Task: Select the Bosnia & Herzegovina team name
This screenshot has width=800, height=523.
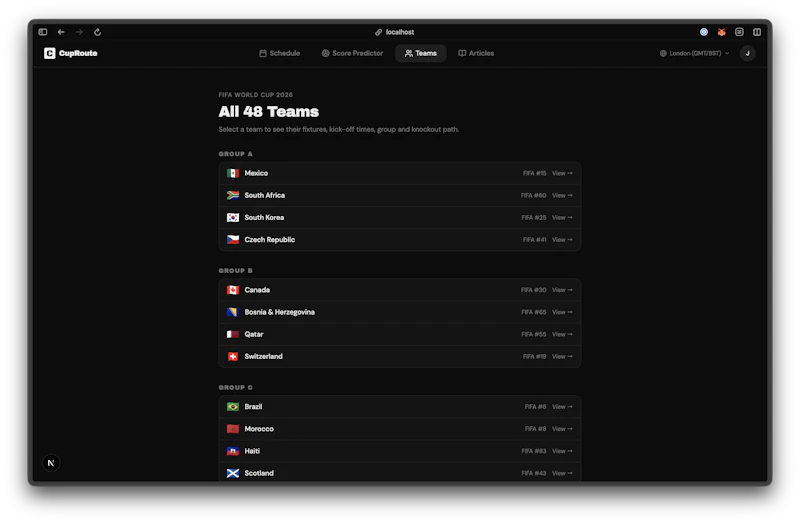Action: pyautogui.click(x=279, y=312)
